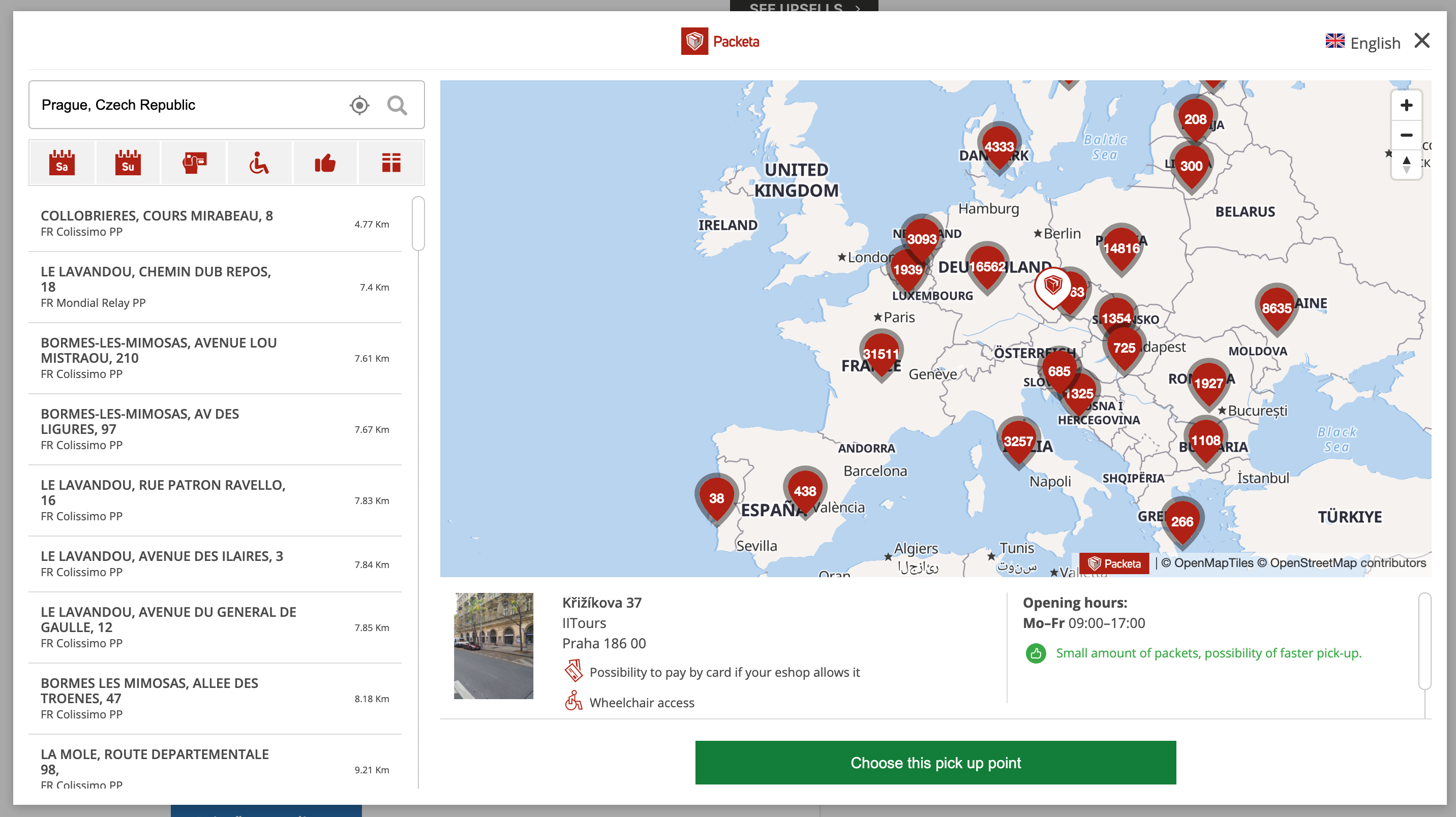Select BORMES-LES-MIMOSAS, AVENUE LOU MISTRAOU, 210
The height and width of the screenshot is (817, 1456).
click(x=215, y=358)
